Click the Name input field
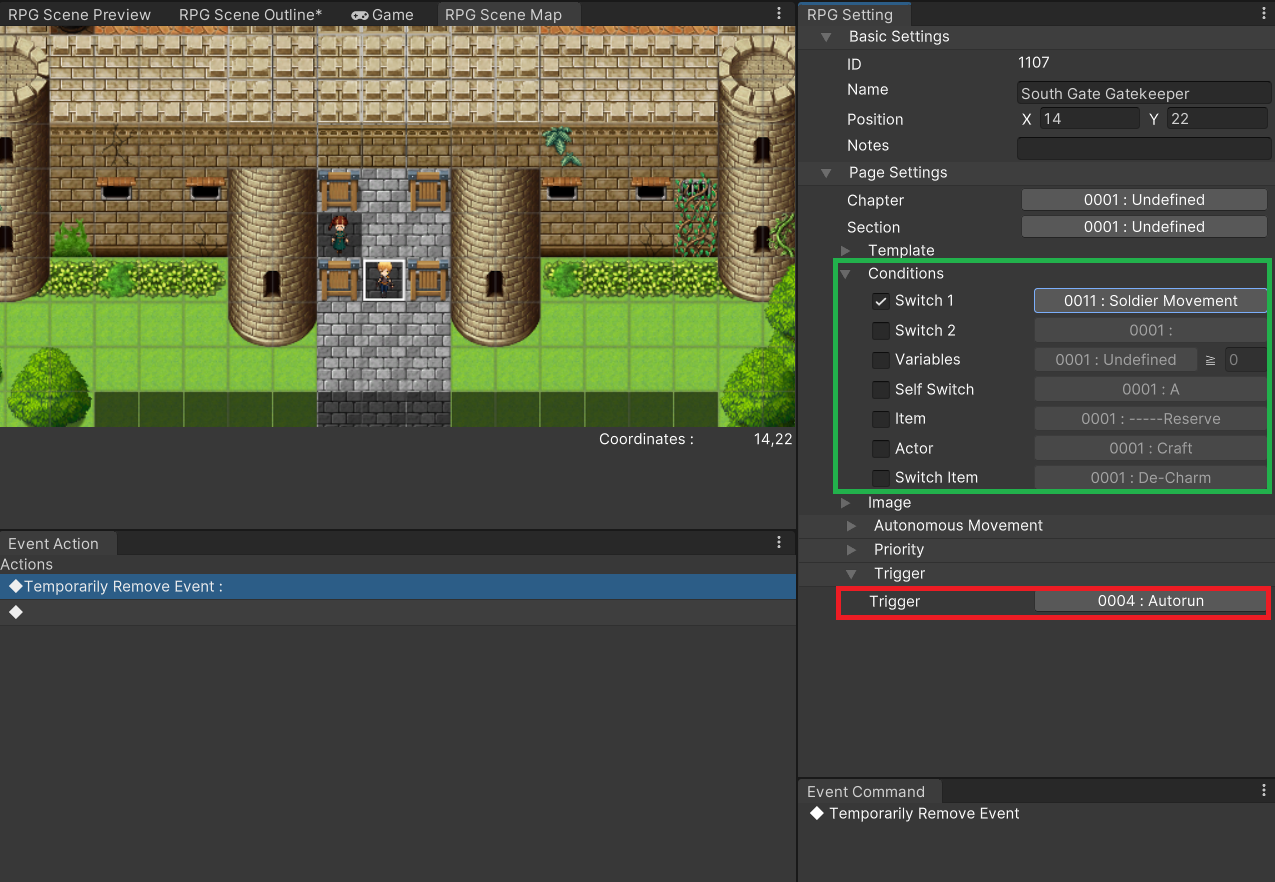The image size is (1275, 882). click(x=1144, y=93)
